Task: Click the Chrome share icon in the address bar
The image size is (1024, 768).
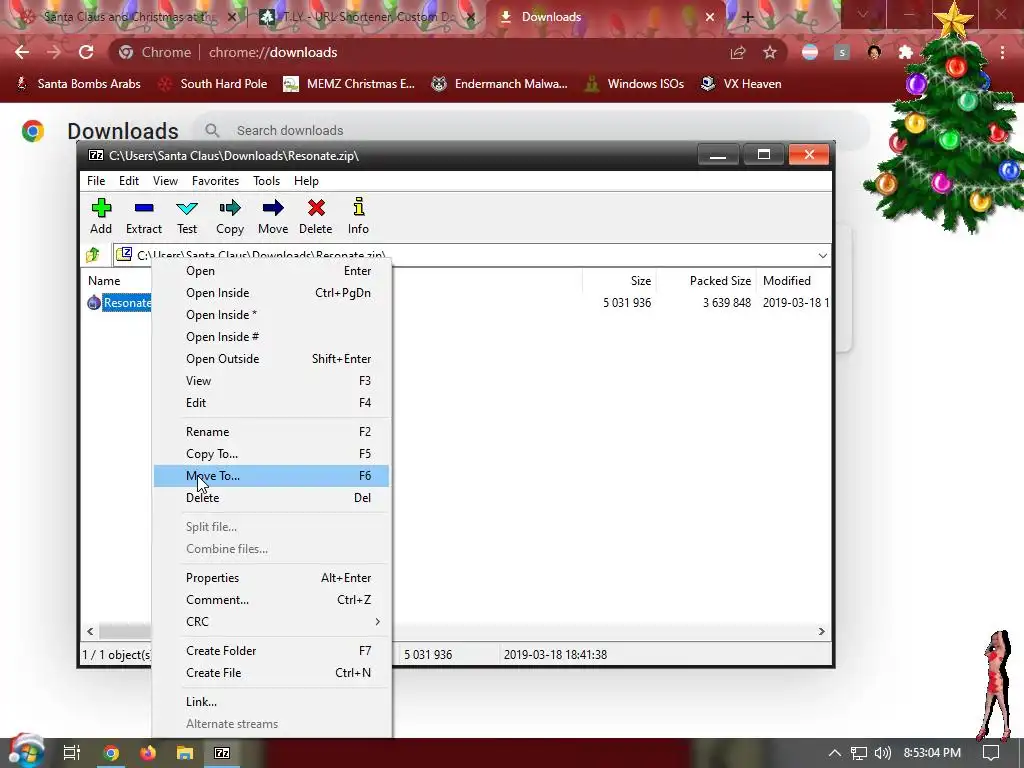Action: pos(738,52)
